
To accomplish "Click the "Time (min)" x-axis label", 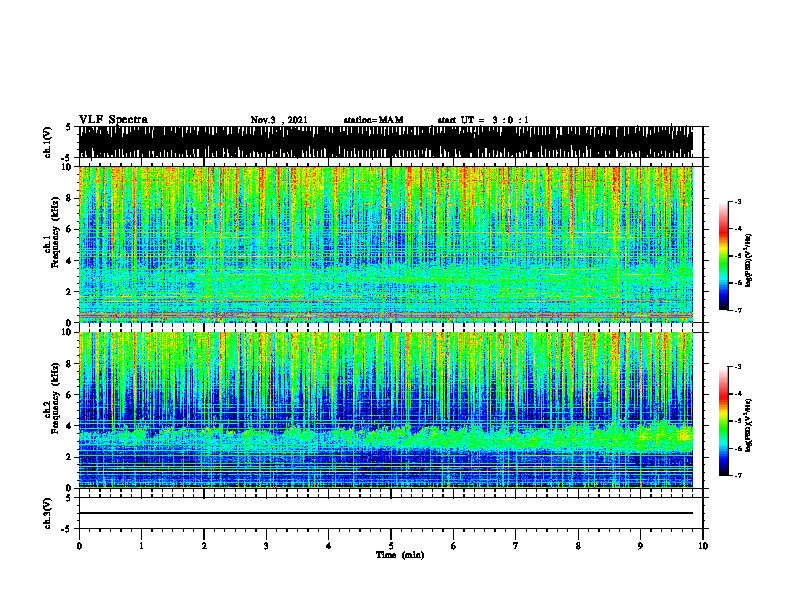I will (x=400, y=555).
